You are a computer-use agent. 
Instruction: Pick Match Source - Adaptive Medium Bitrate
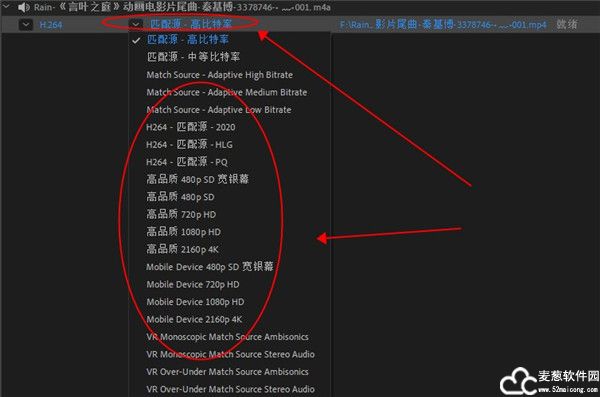[227, 92]
